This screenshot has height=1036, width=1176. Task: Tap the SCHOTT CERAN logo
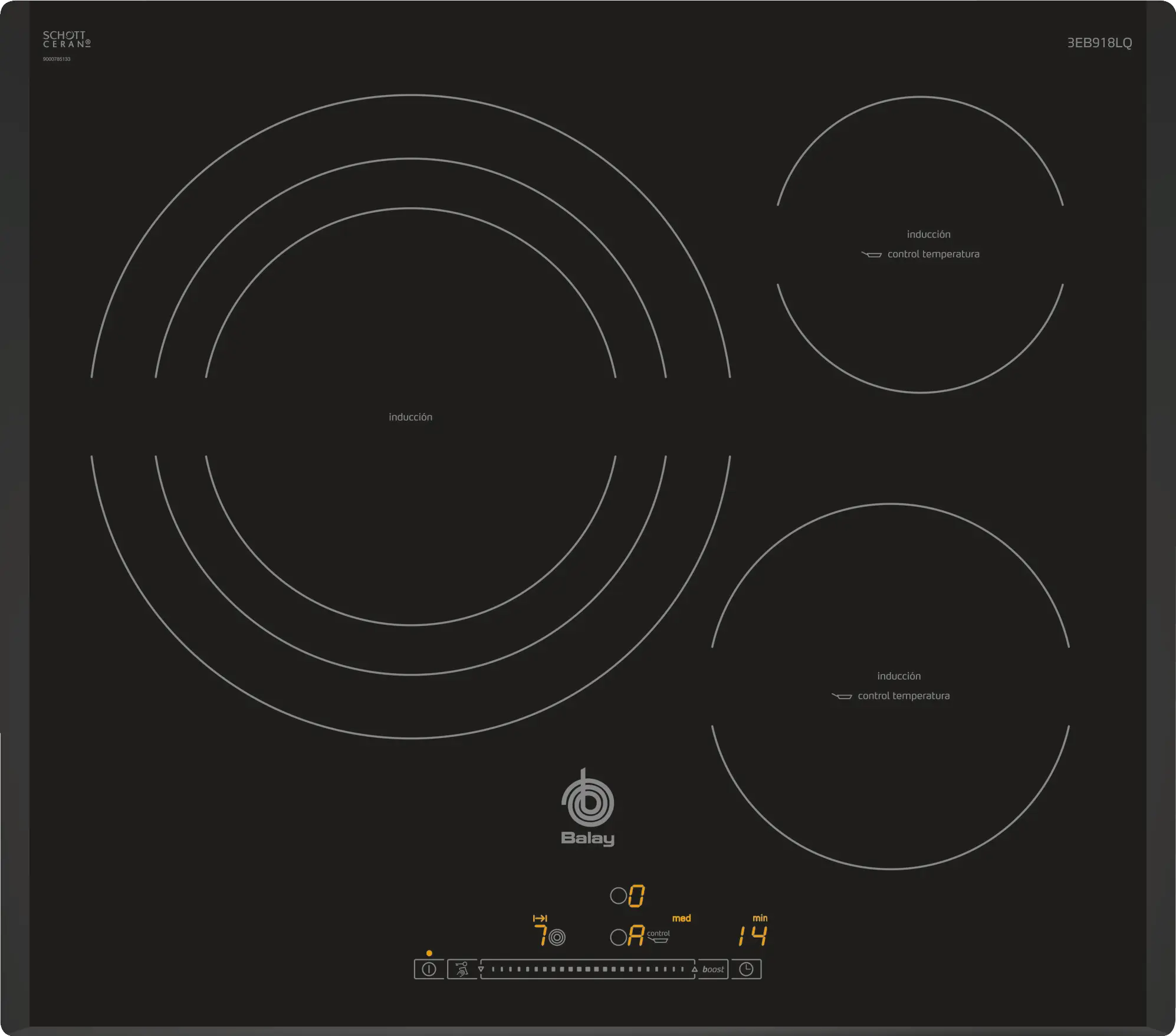66,40
